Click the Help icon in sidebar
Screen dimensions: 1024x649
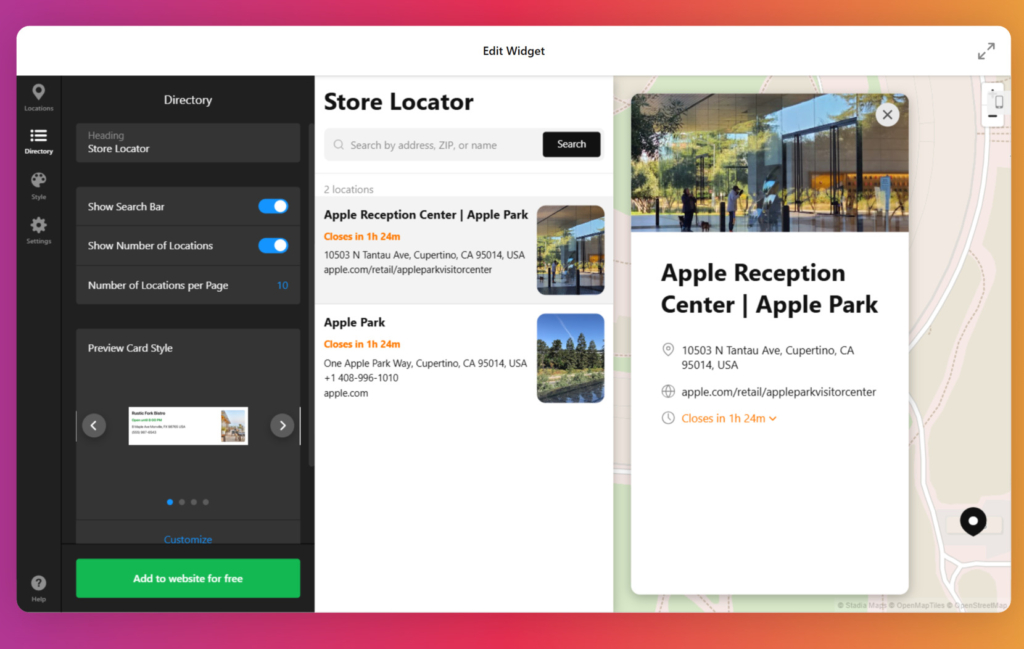[x=38, y=583]
